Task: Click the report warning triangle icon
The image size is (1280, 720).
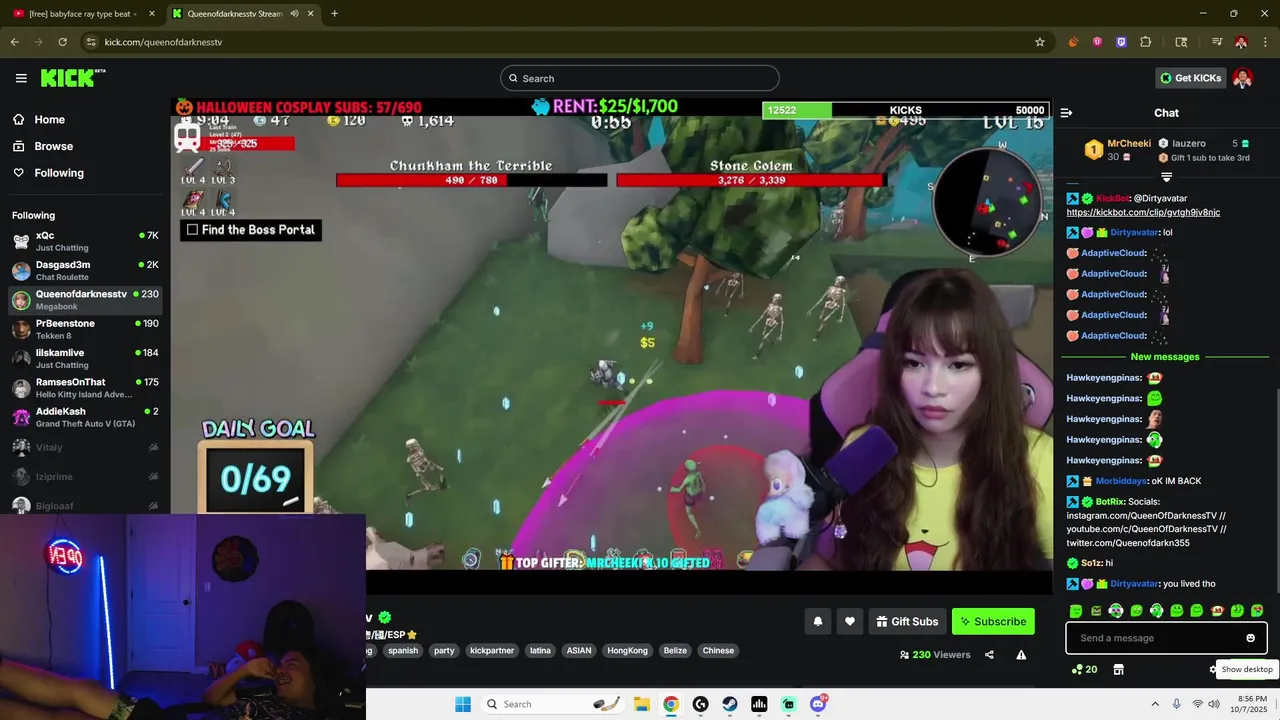Action: coord(1021,655)
